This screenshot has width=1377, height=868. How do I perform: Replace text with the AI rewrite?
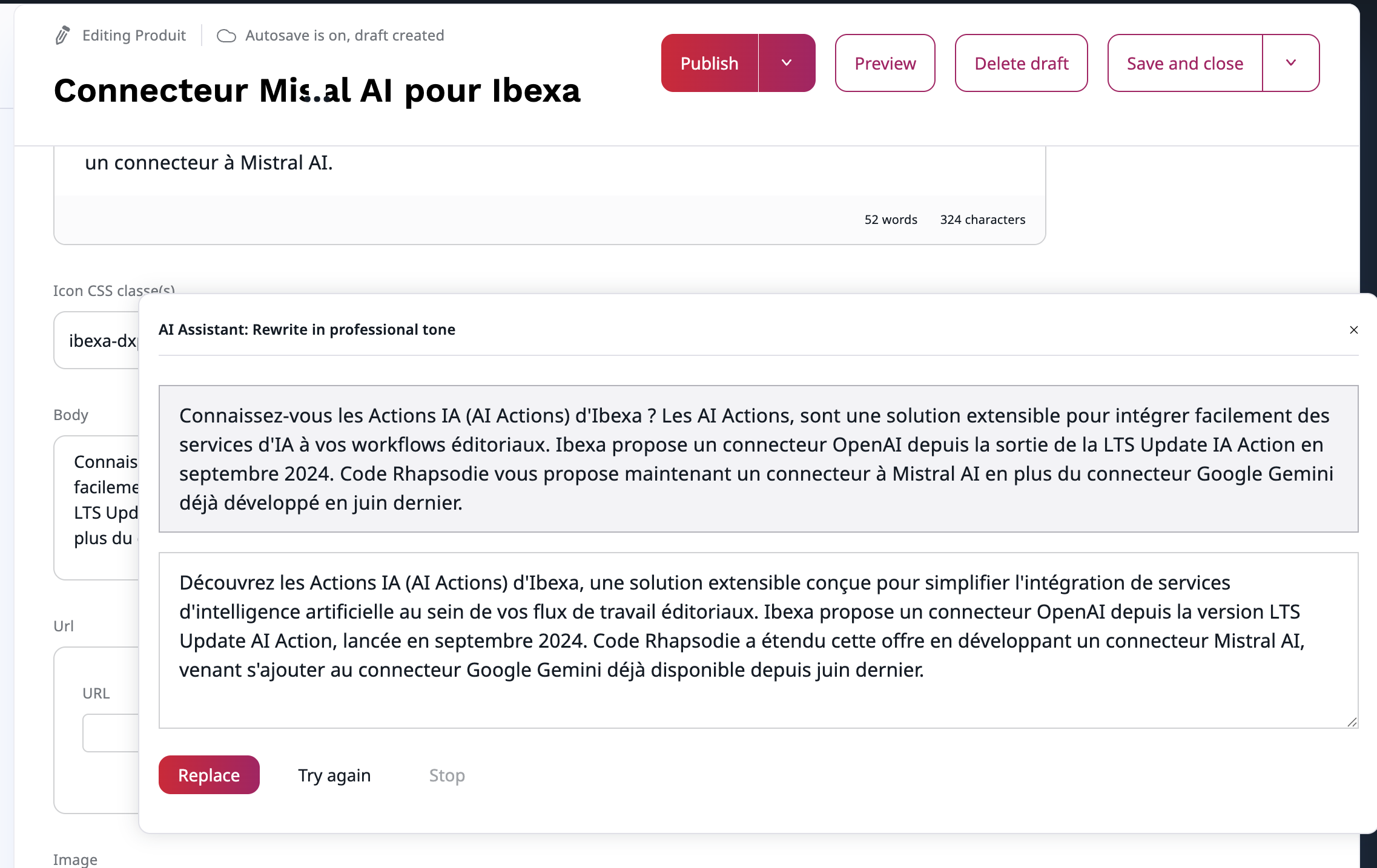click(209, 775)
